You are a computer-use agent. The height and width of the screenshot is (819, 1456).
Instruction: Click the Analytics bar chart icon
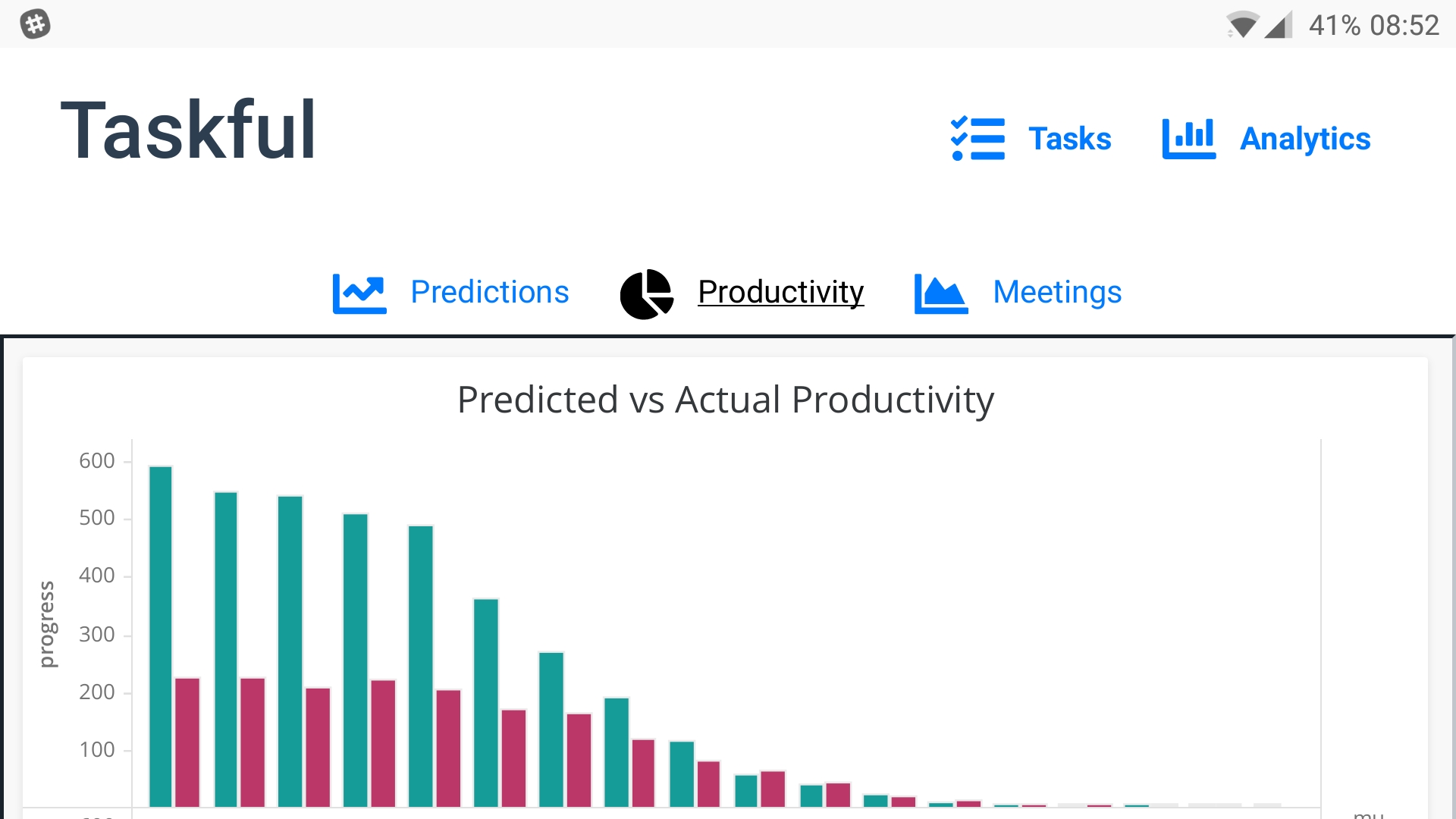pos(1188,139)
